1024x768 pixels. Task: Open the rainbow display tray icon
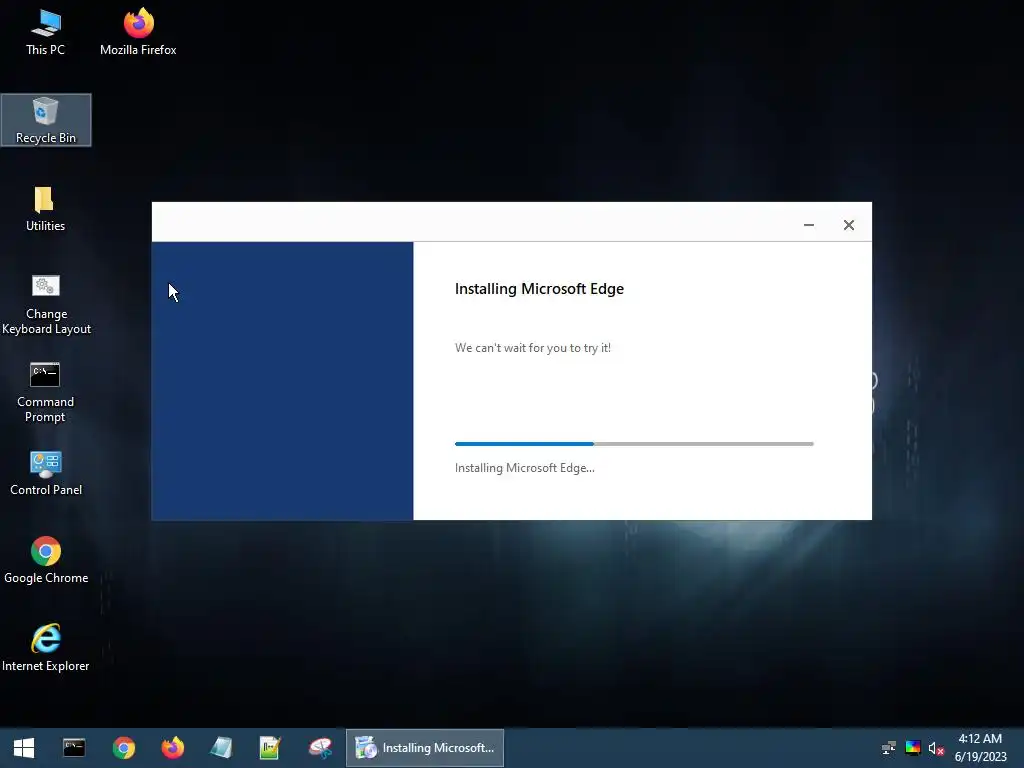(x=913, y=748)
